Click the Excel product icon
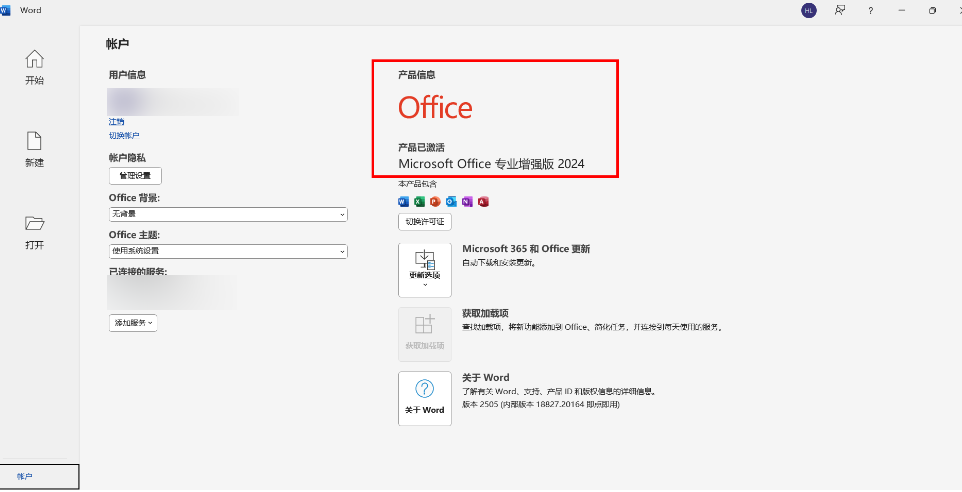This screenshot has height=492, width=962. point(419,201)
